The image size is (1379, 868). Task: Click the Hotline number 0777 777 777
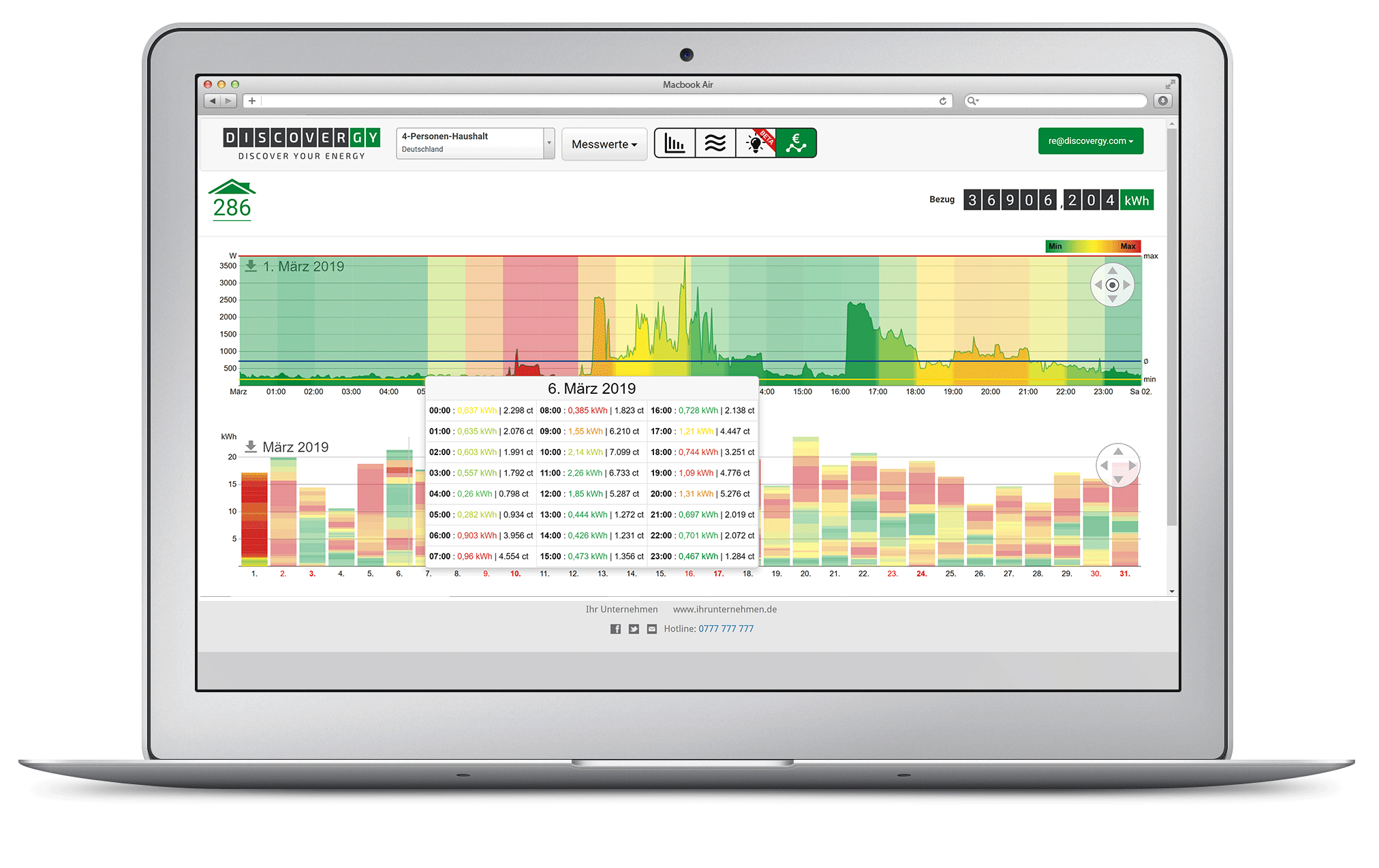(x=726, y=629)
